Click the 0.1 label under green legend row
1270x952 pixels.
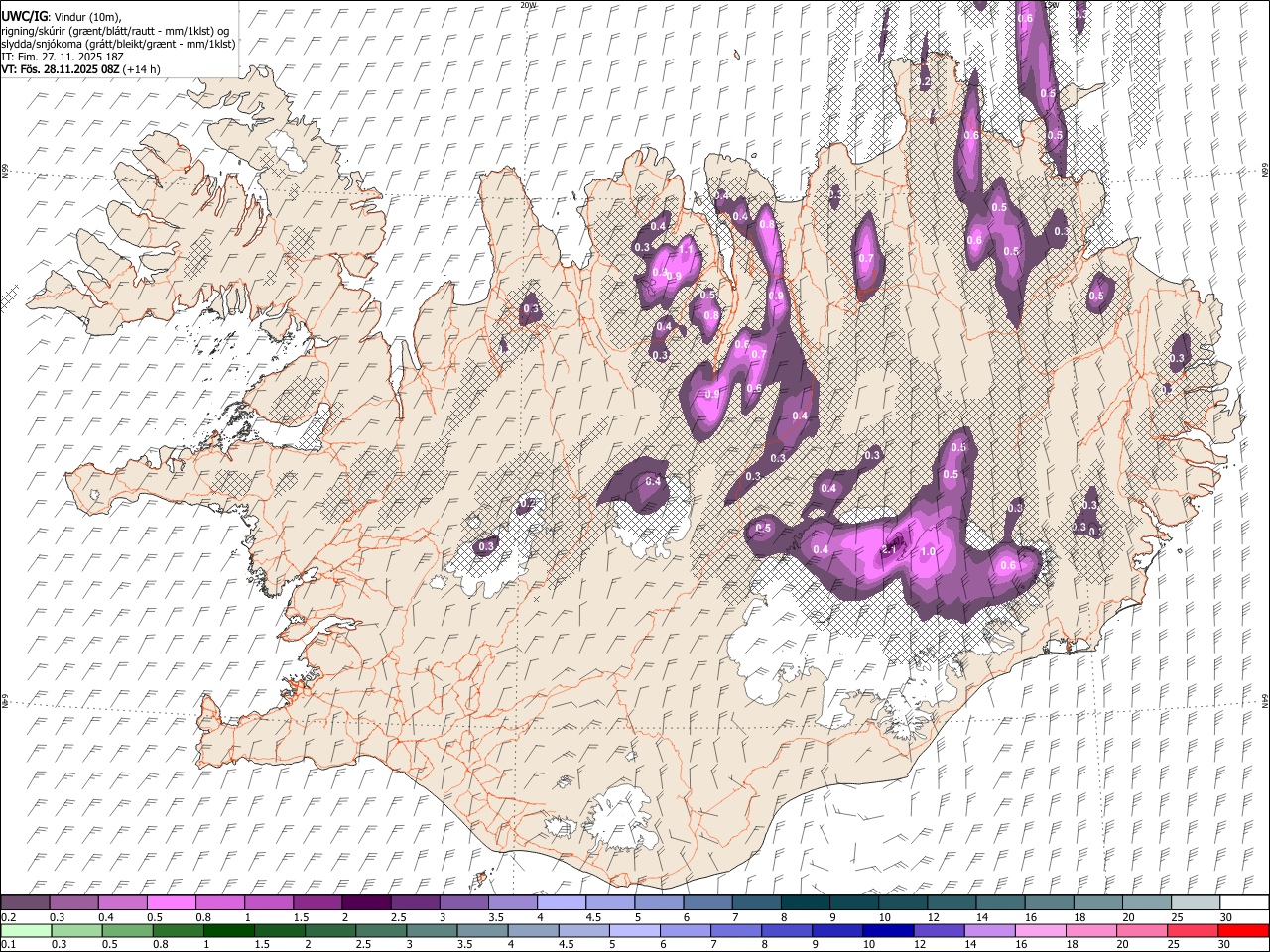pyautogui.click(x=9, y=944)
